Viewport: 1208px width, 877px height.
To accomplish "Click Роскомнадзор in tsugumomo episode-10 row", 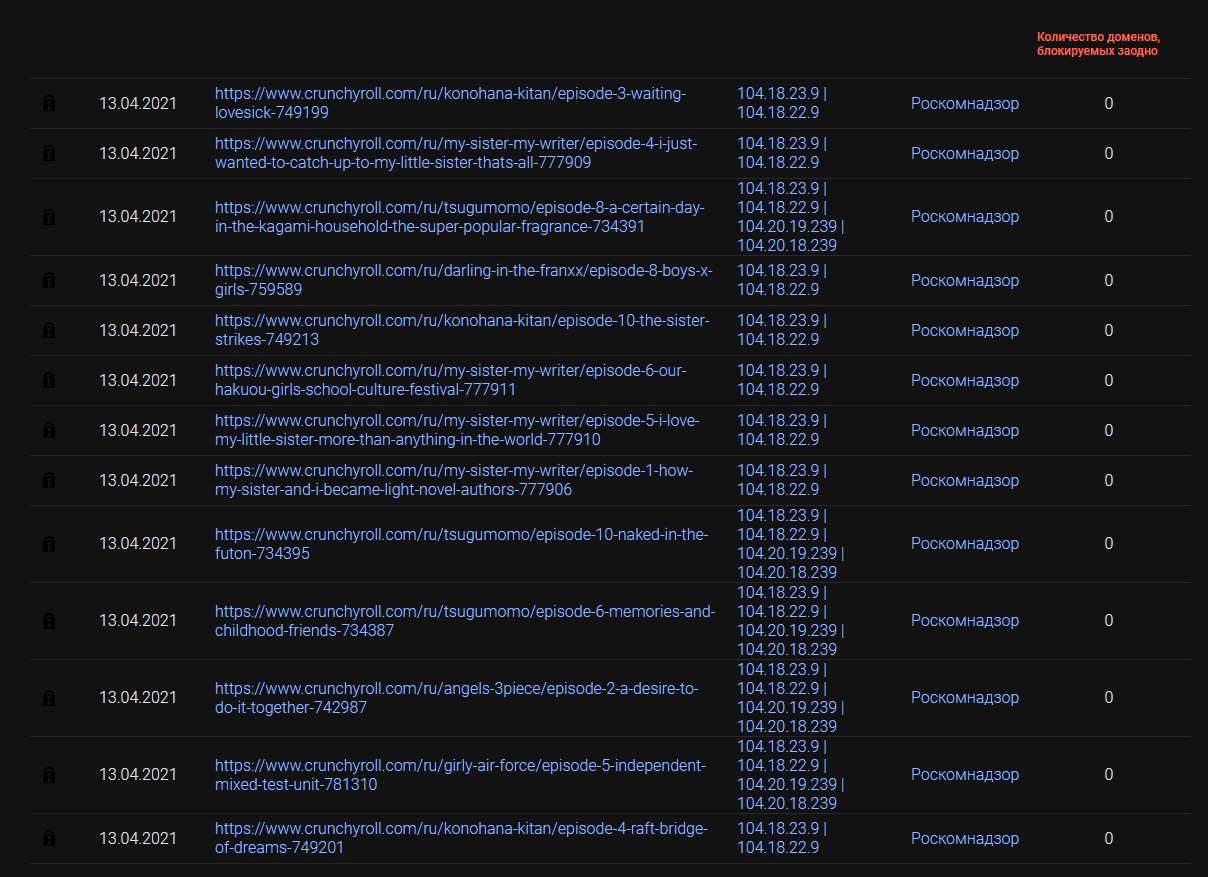I will click(x=965, y=543).
